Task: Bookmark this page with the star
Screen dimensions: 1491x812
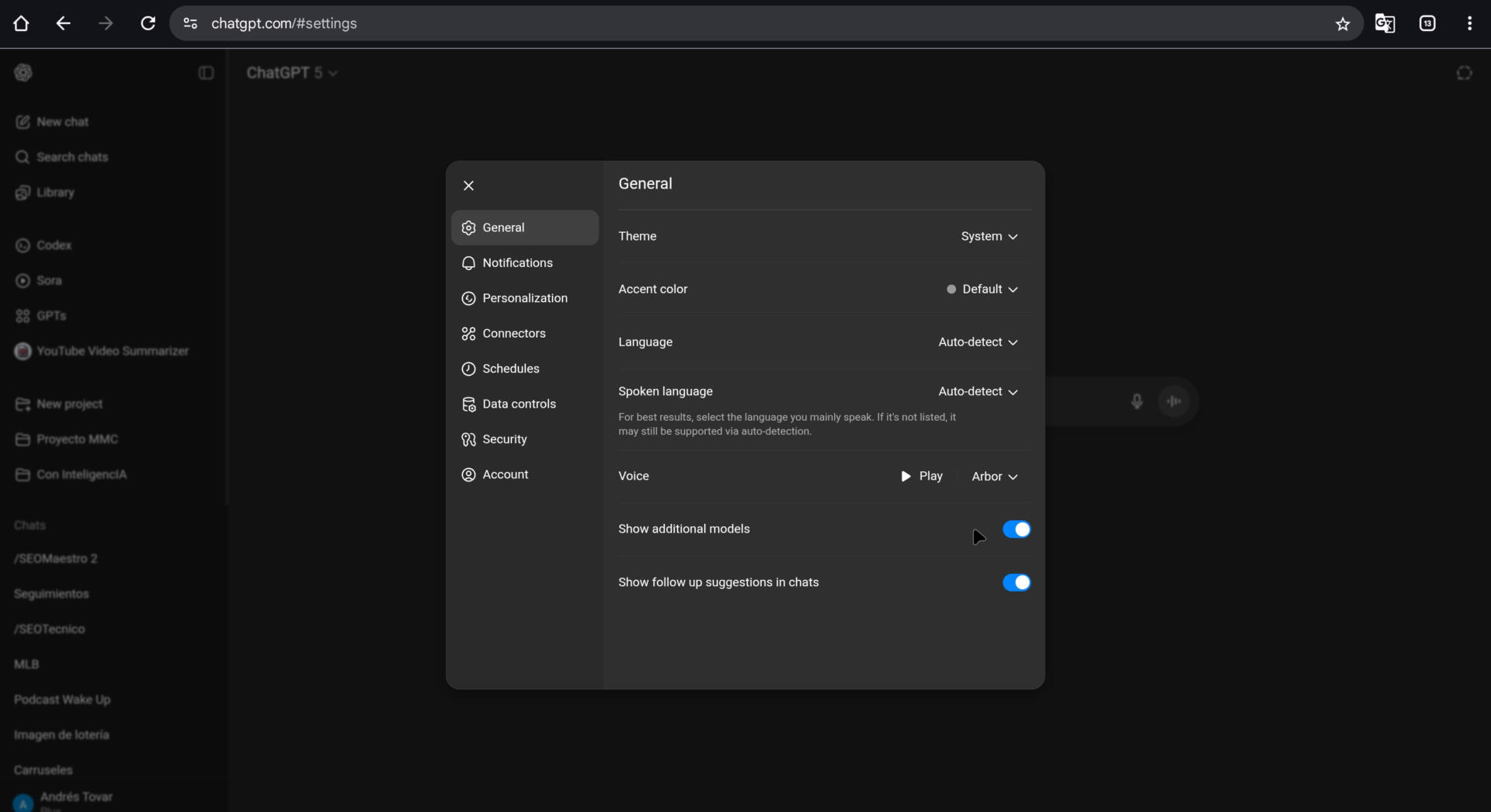Action: click(x=1343, y=24)
